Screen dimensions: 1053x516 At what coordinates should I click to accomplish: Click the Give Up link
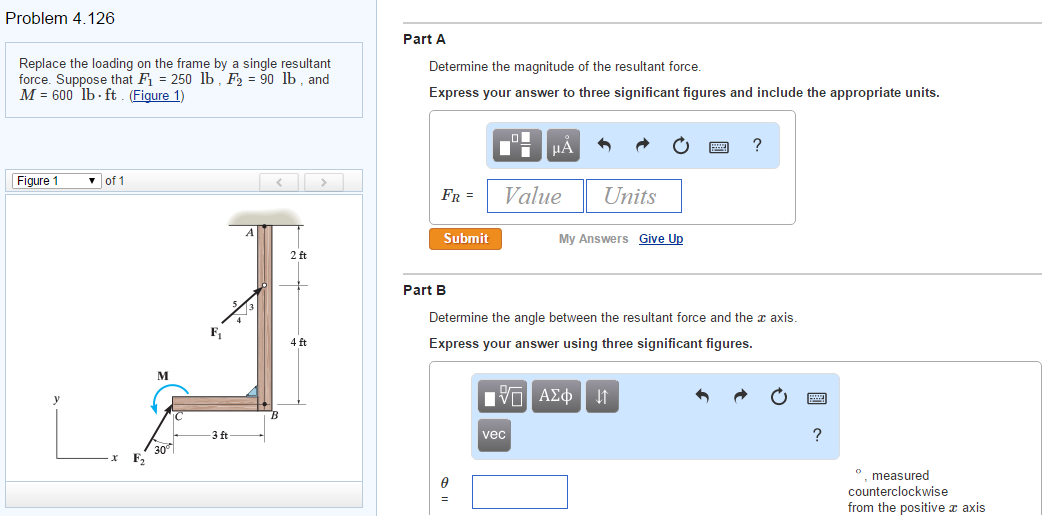point(661,239)
